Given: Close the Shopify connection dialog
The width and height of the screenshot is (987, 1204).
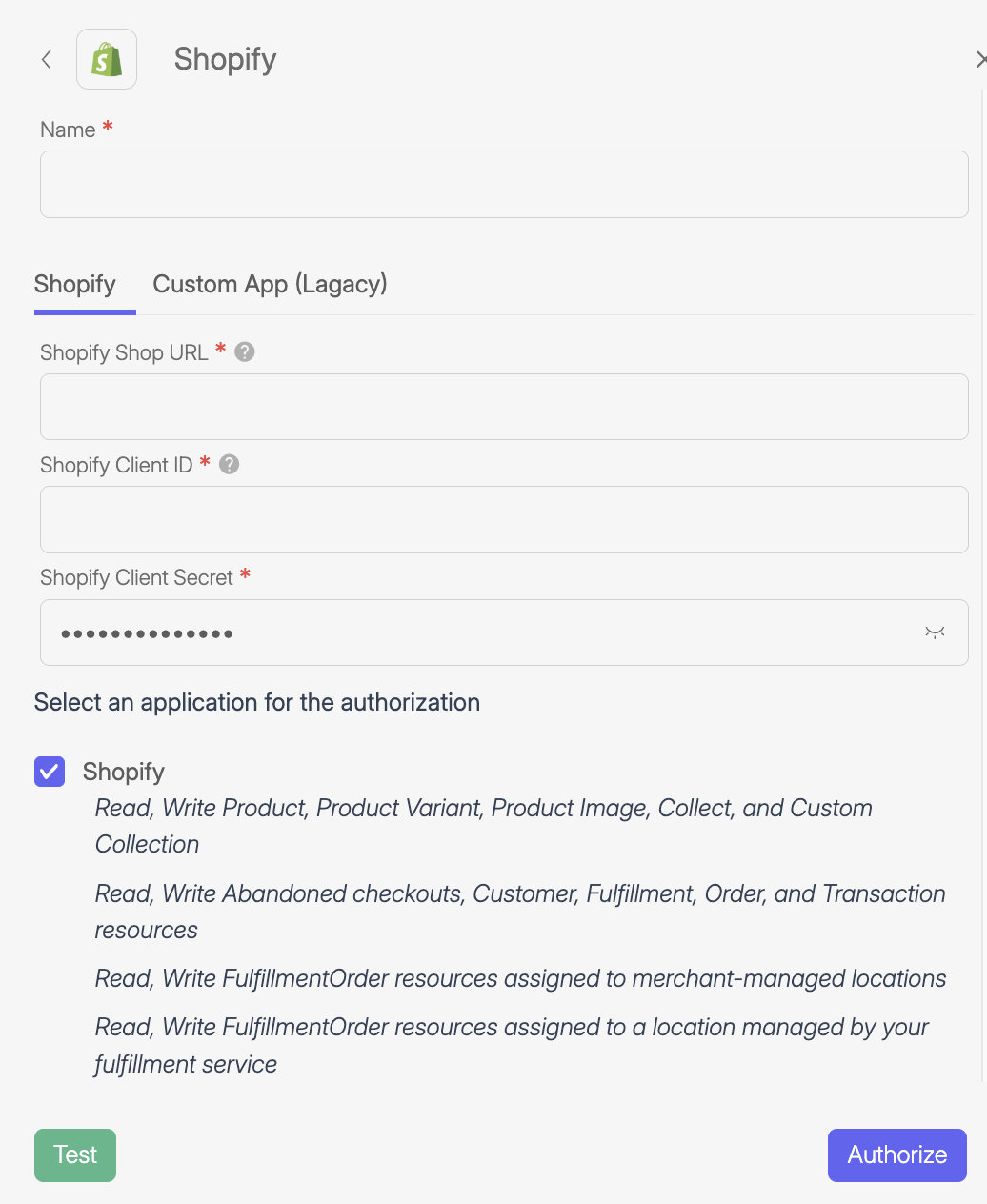Looking at the screenshot, I should 980,59.
